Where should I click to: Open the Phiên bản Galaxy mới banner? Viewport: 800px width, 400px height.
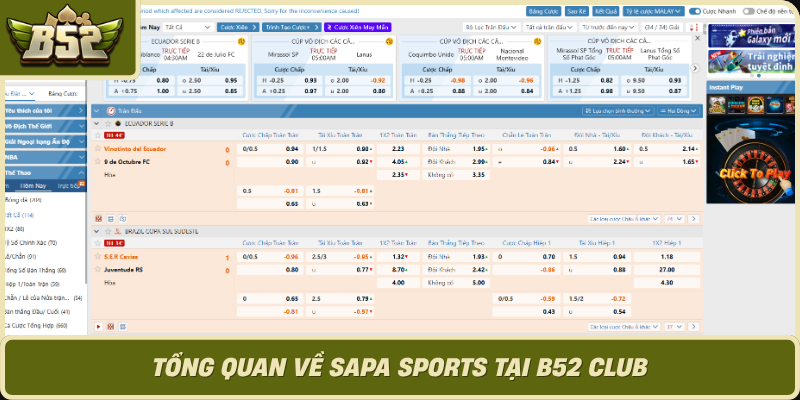752,36
